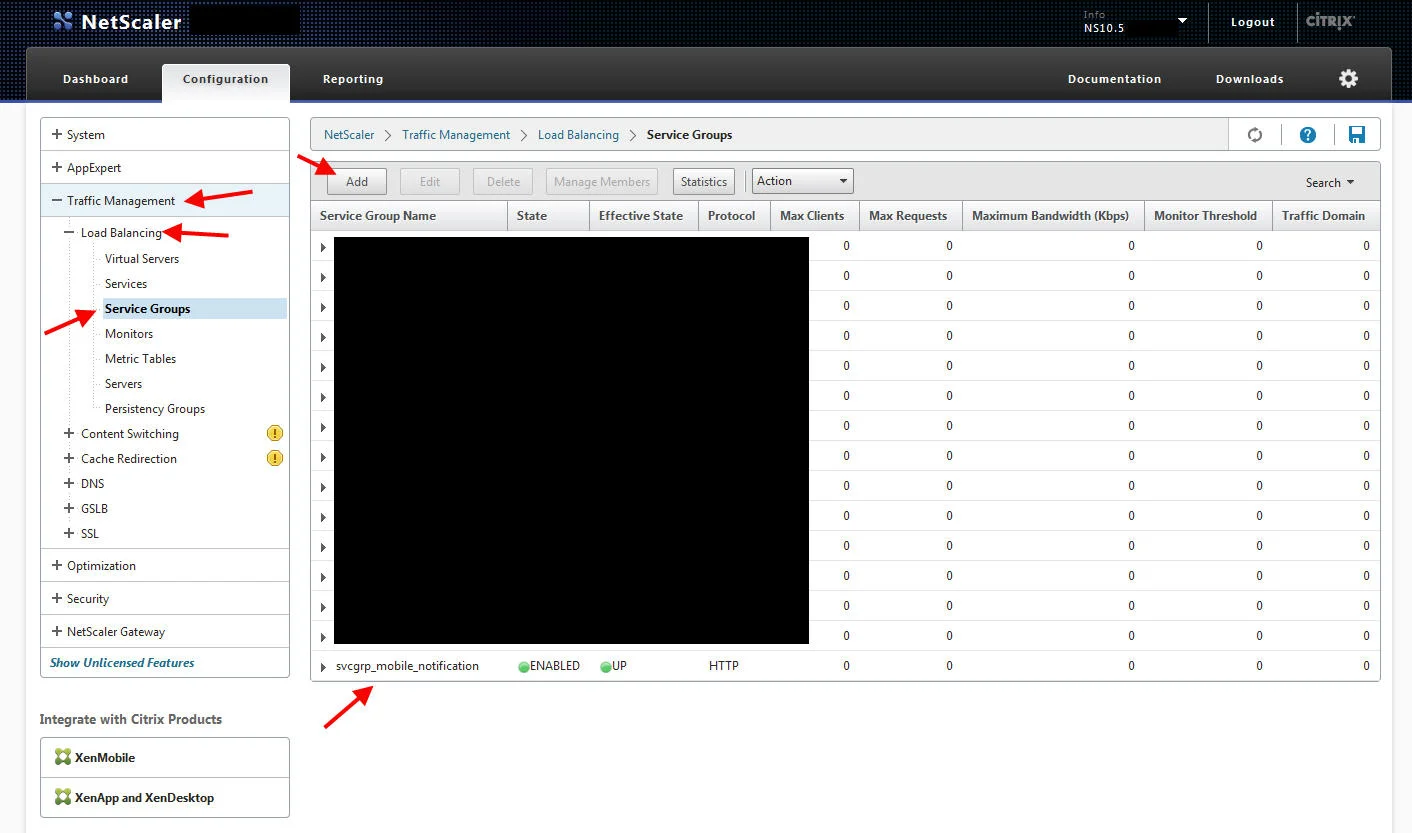The height and width of the screenshot is (833, 1412).
Task: Click the warning icon beside Content Switching
Action: [x=275, y=433]
